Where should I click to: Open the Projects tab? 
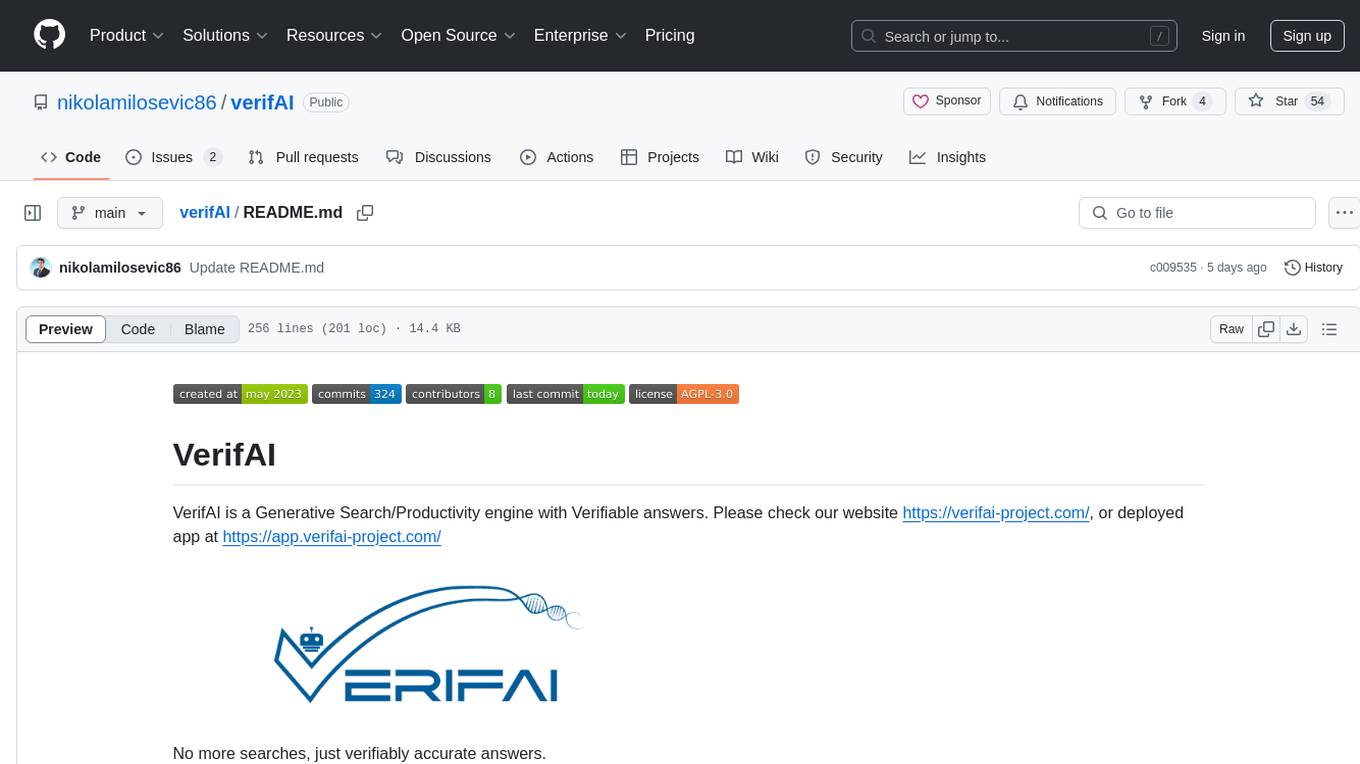660,157
